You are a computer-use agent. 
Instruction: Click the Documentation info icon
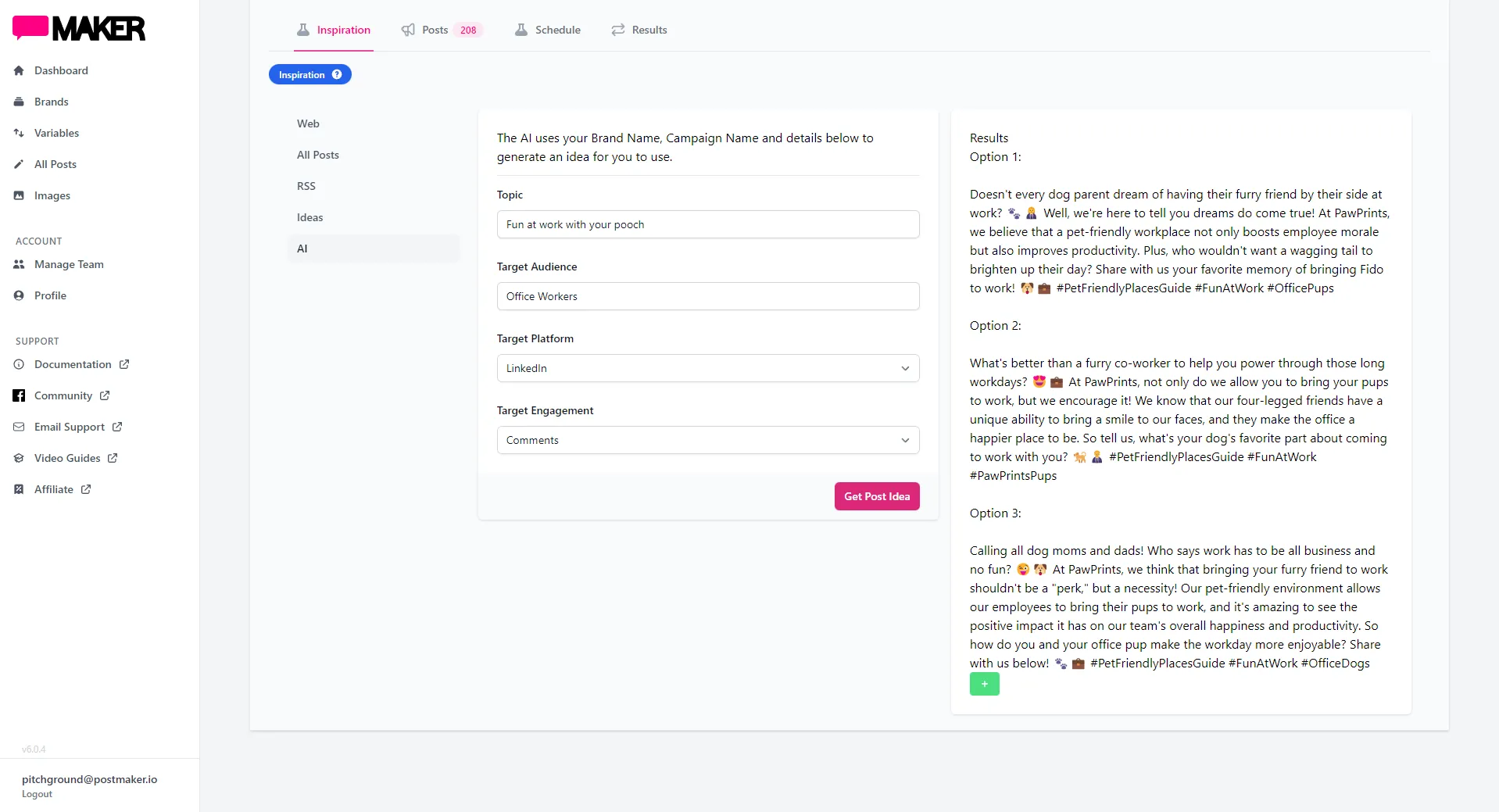pyautogui.click(x=19, y=364)
